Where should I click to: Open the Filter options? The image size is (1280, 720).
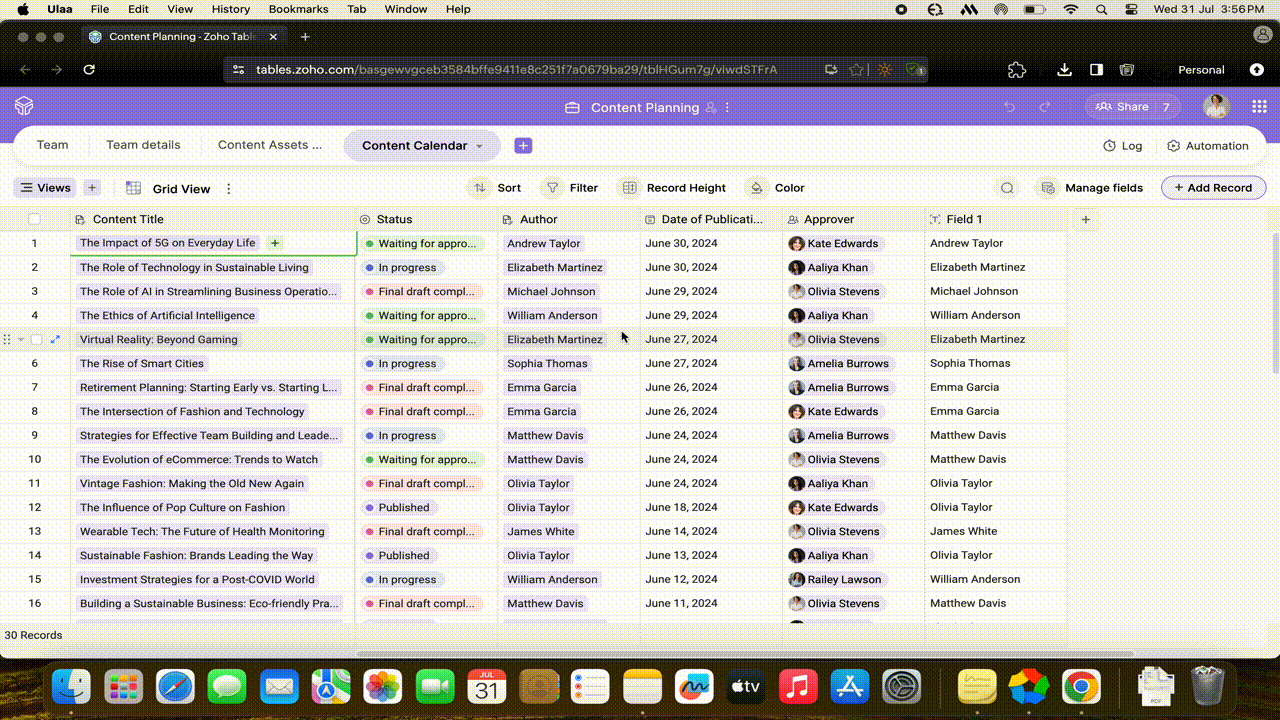pos(570,188)
